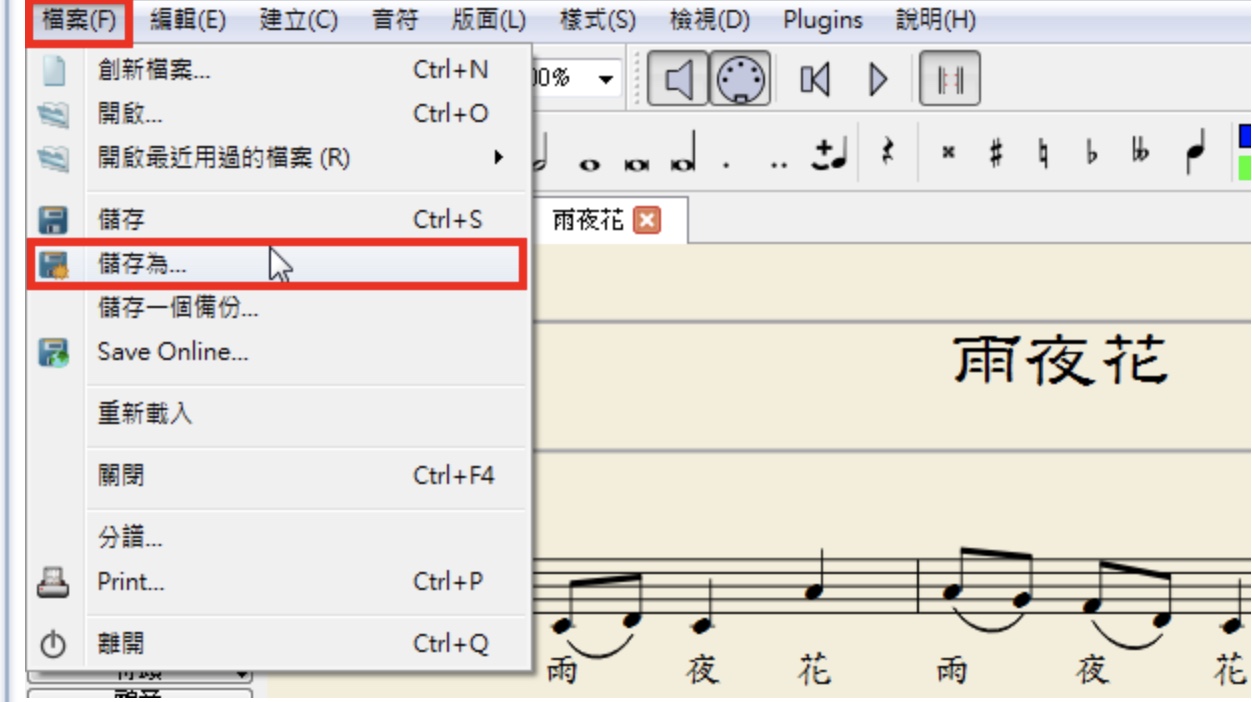This screenshot has width=1252, height=702.
Task: Select the whole note duration
Action: point(590,164)
